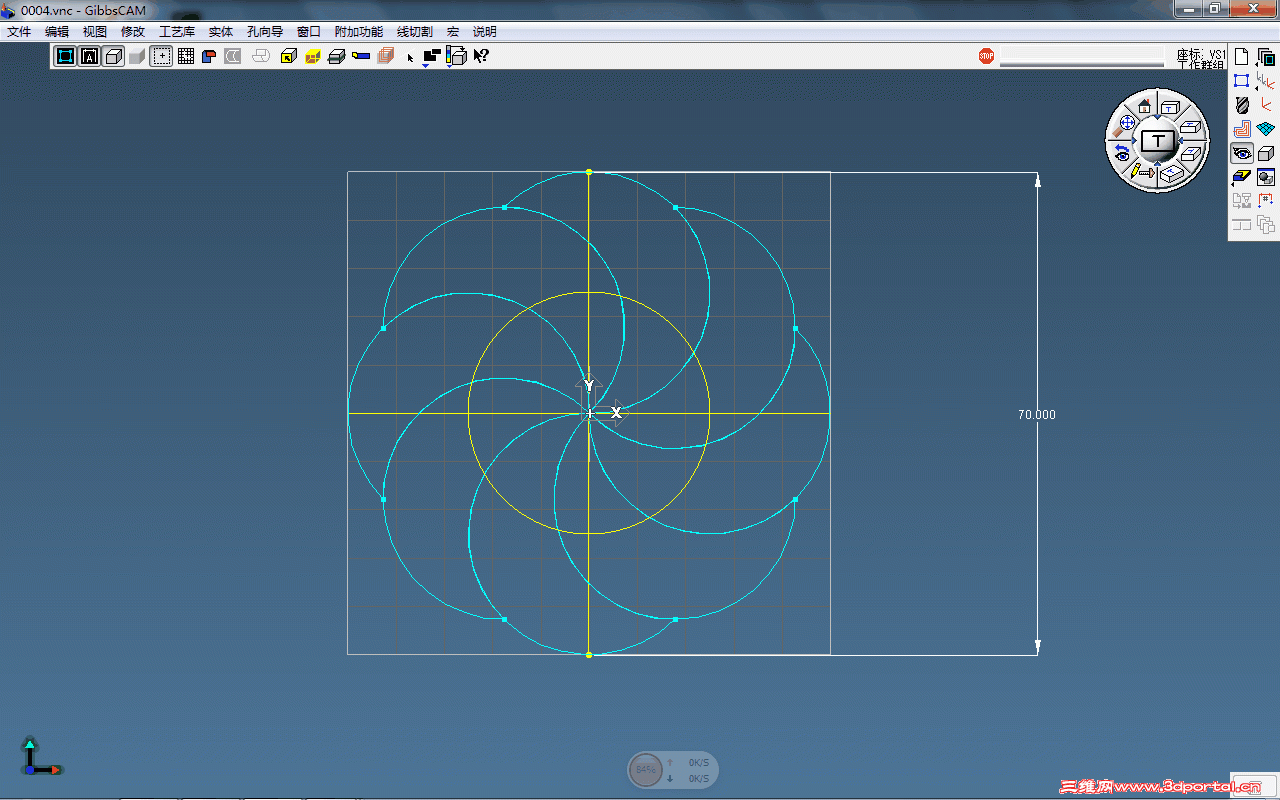Click the single red coordinate axis icon
The width and height of the screenshot is (1280, 800).
[1266, 105]
